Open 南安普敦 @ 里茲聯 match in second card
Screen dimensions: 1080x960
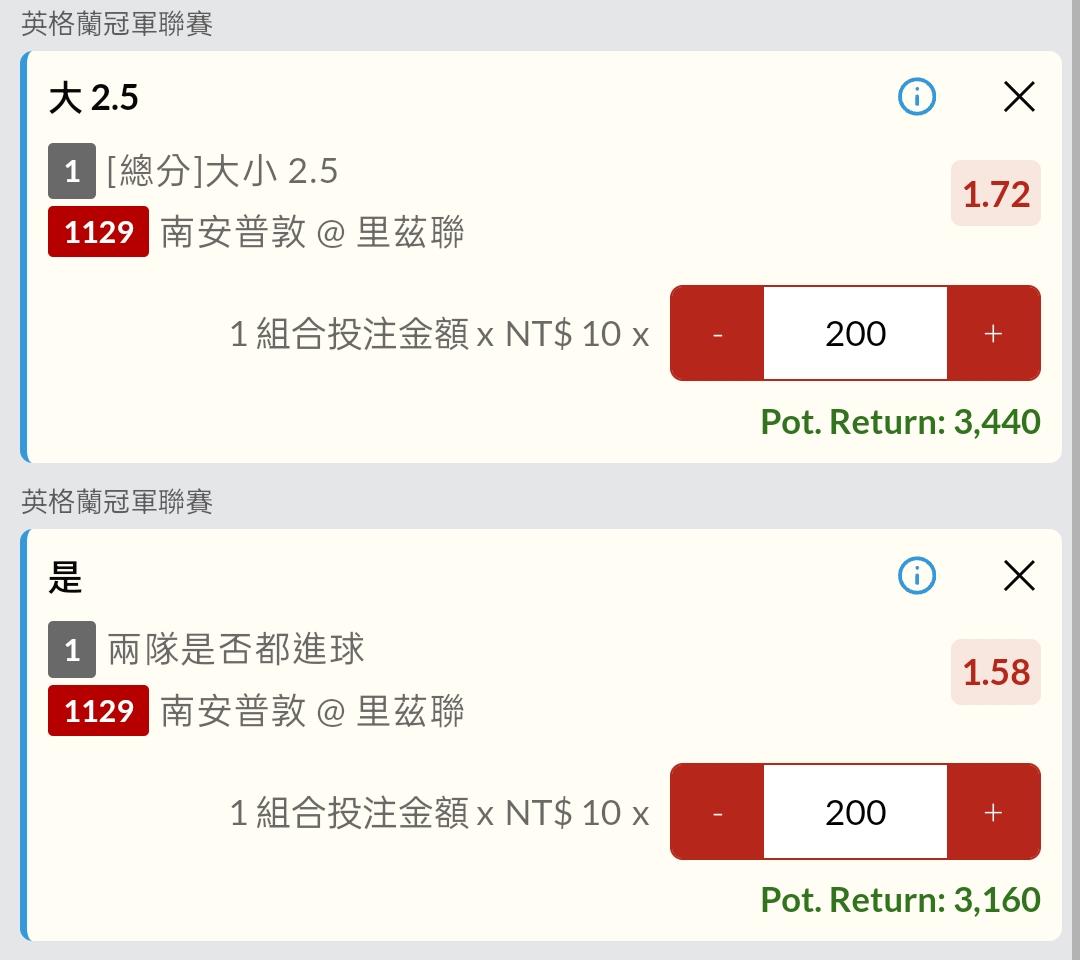pyautogui.click(x=312, y=711)
